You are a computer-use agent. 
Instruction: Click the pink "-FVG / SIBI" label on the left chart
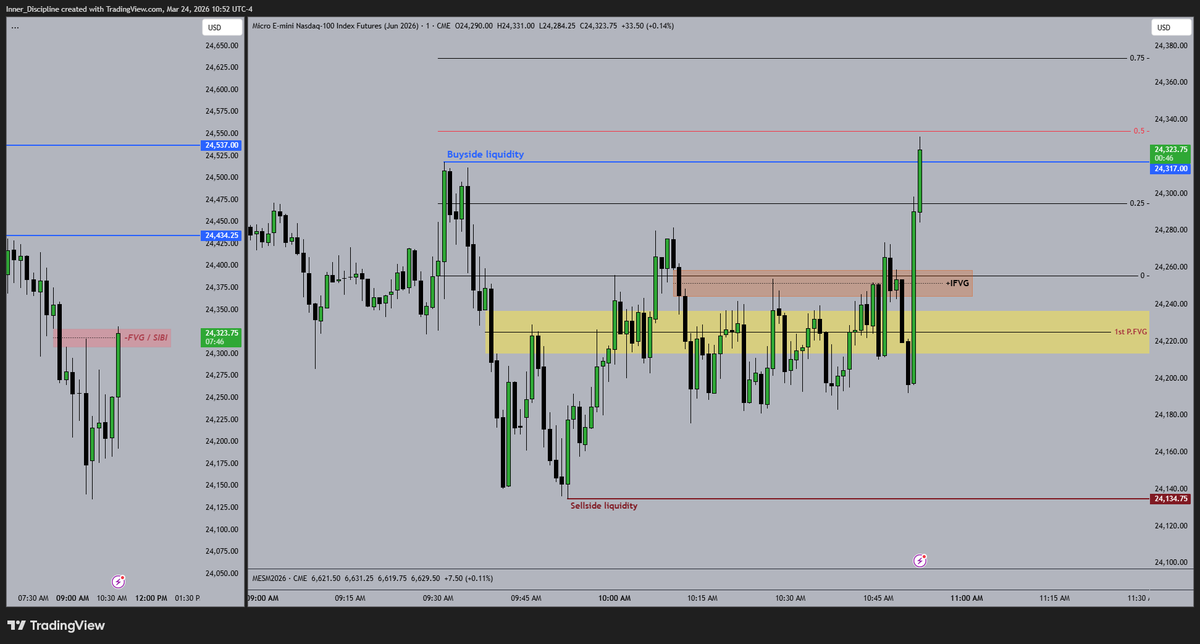click(147, 337)
